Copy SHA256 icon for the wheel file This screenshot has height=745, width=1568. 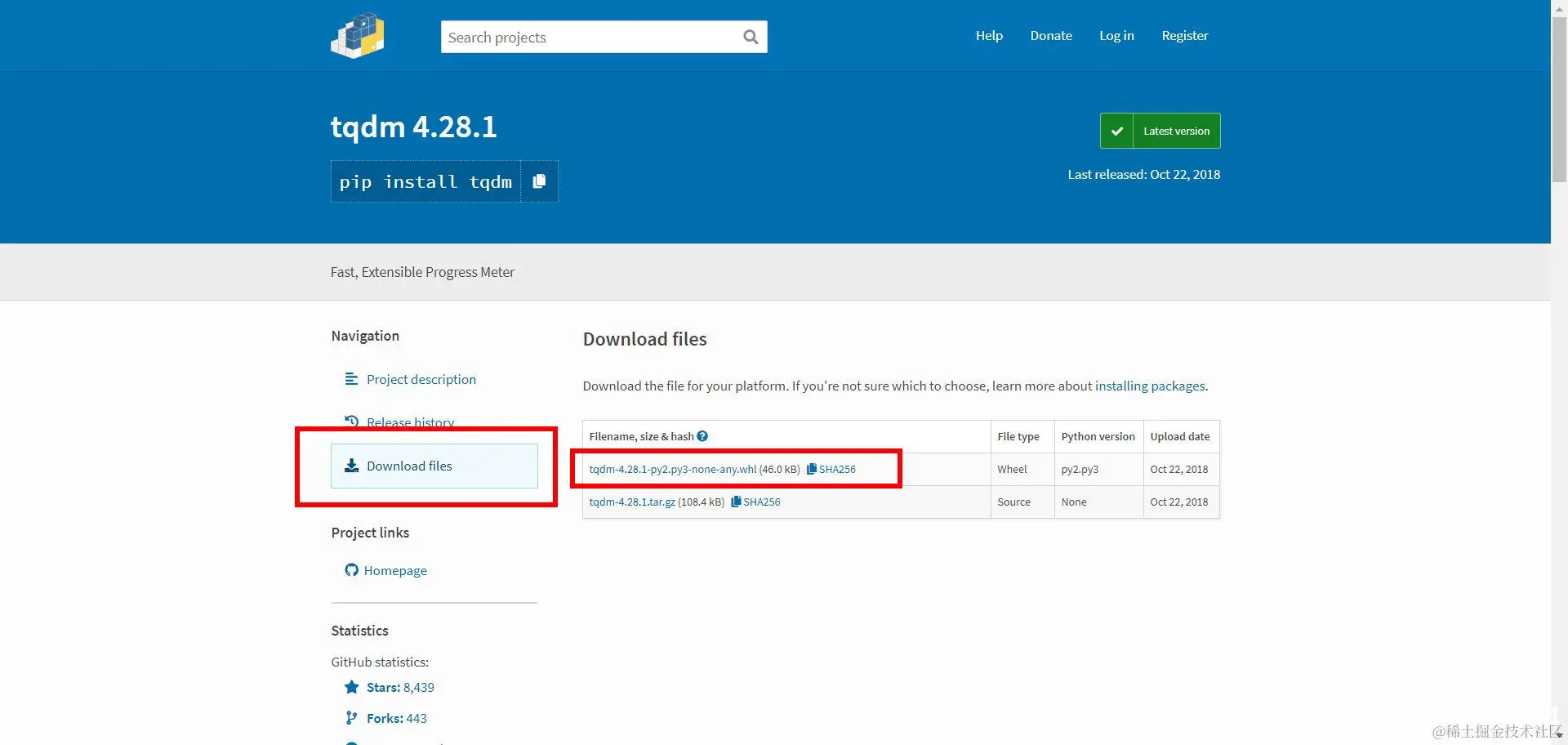[x=812, y=469]
